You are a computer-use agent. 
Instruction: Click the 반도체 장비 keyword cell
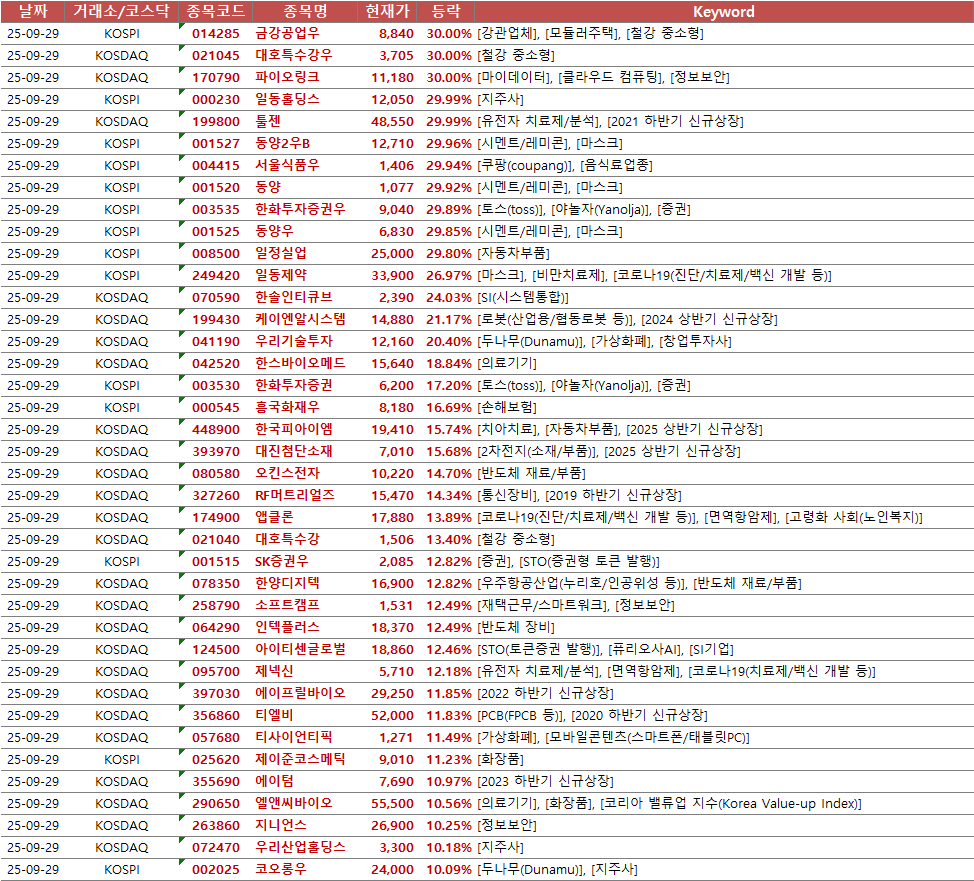(x=516, y=628)
